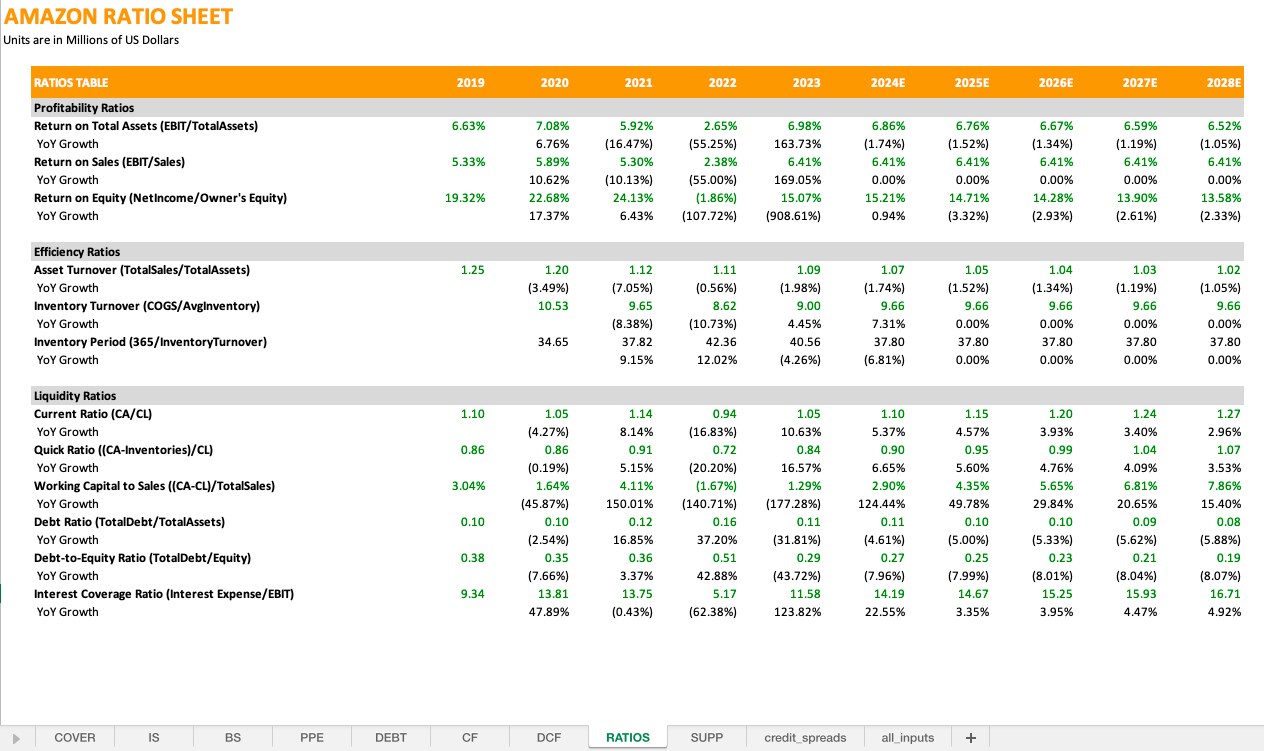The image size is (1264, 751).
Task: Select the 10.53 Inventory Turnover cell
Action: [554, 306]
